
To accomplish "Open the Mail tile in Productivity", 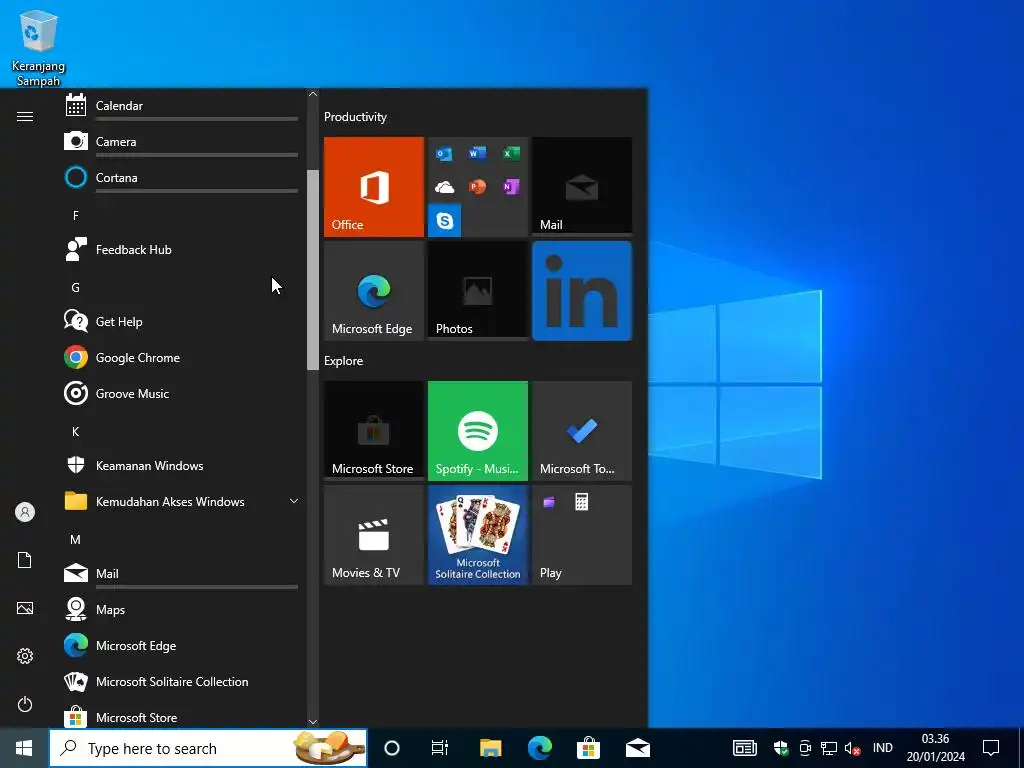I will pos(582,187).
